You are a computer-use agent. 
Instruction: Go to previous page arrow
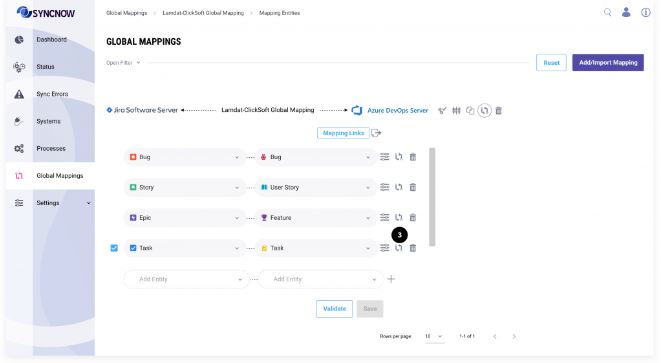tap(494, 336)
